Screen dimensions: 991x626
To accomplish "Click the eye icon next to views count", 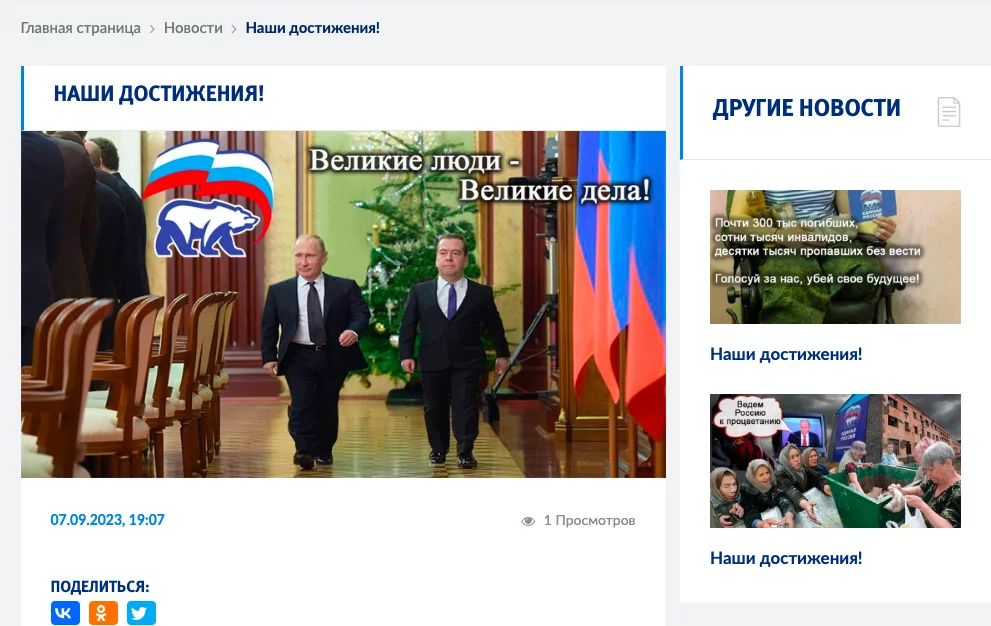I will tap(528, 521).
